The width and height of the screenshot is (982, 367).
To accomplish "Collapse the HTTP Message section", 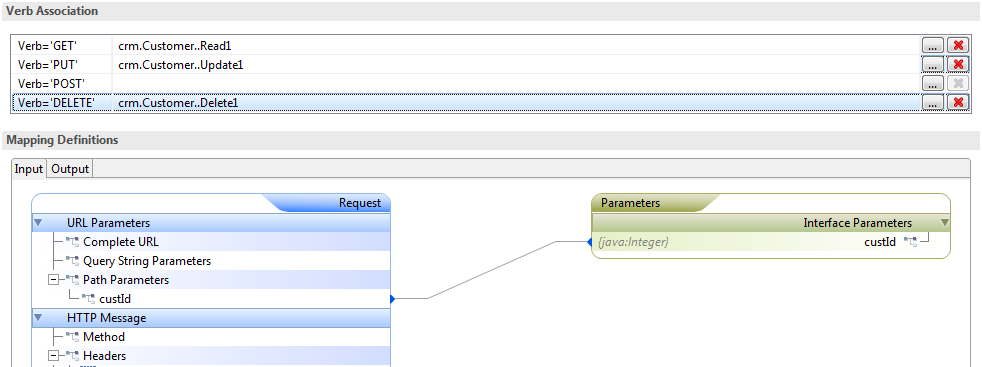I will point(38,318).
